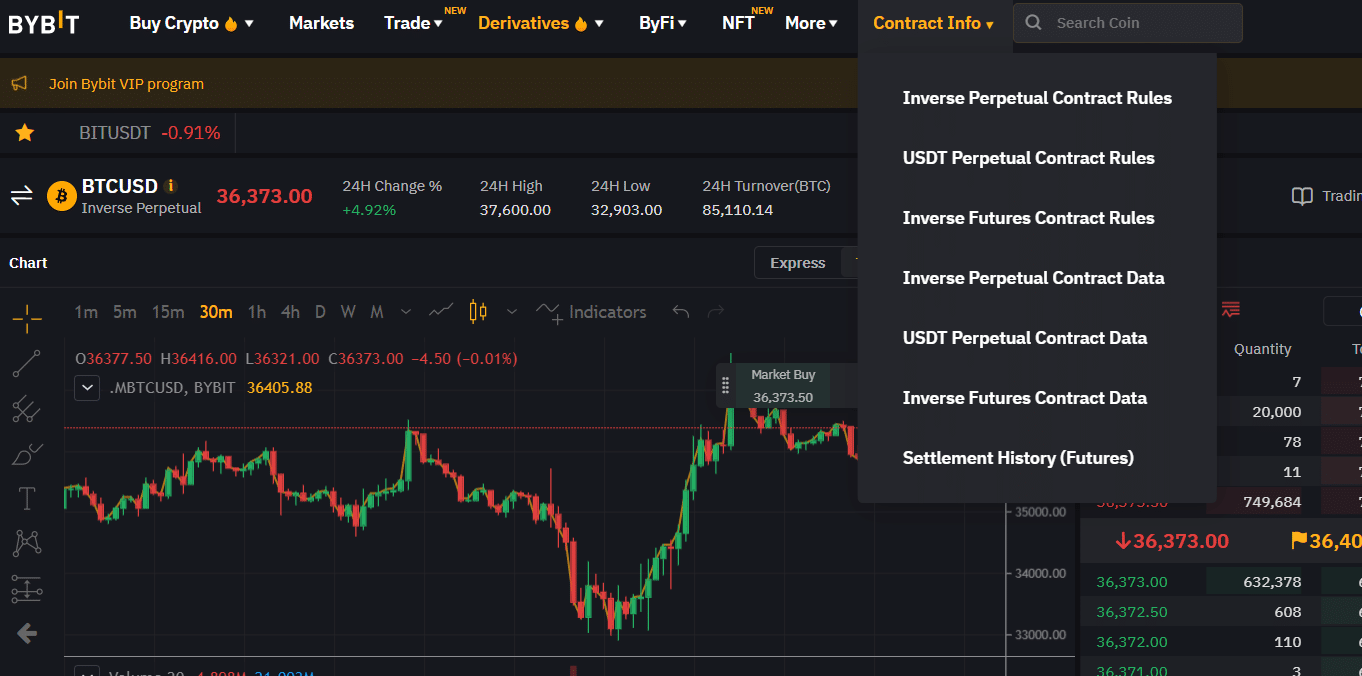The height and width of the screenshot is (676, 1362).
Task: Select the candlestick chart style icon
Action: tap(478, 312)
